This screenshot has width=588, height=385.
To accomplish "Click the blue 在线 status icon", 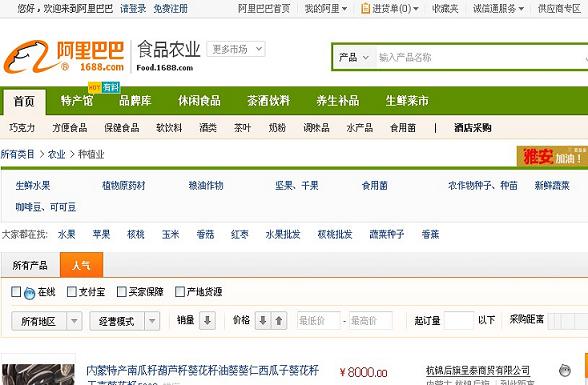I will pyautogui.click(x=29, y=293).
